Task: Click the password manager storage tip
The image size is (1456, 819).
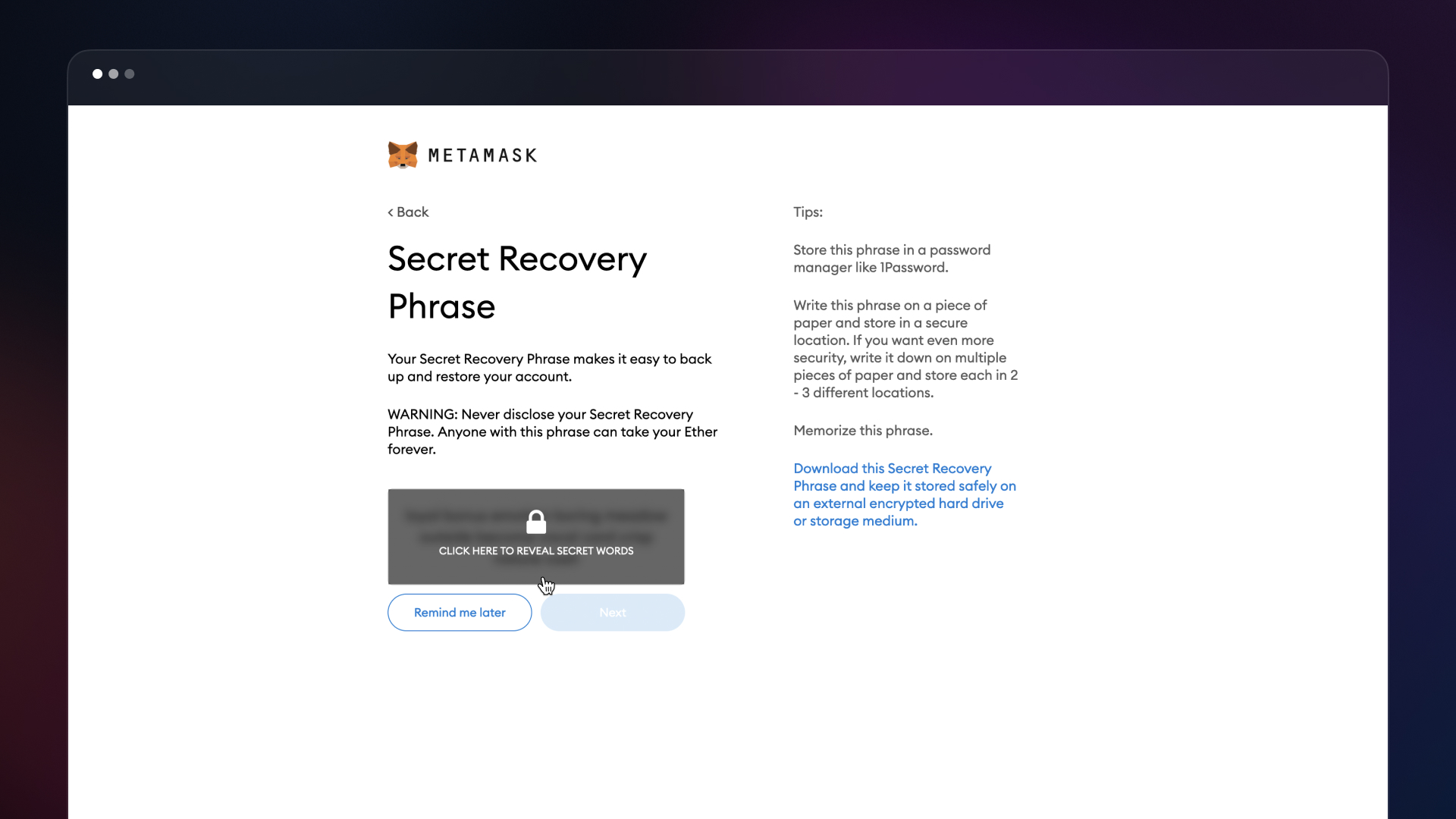Action: pyautogui.click(x=892, y=259)
